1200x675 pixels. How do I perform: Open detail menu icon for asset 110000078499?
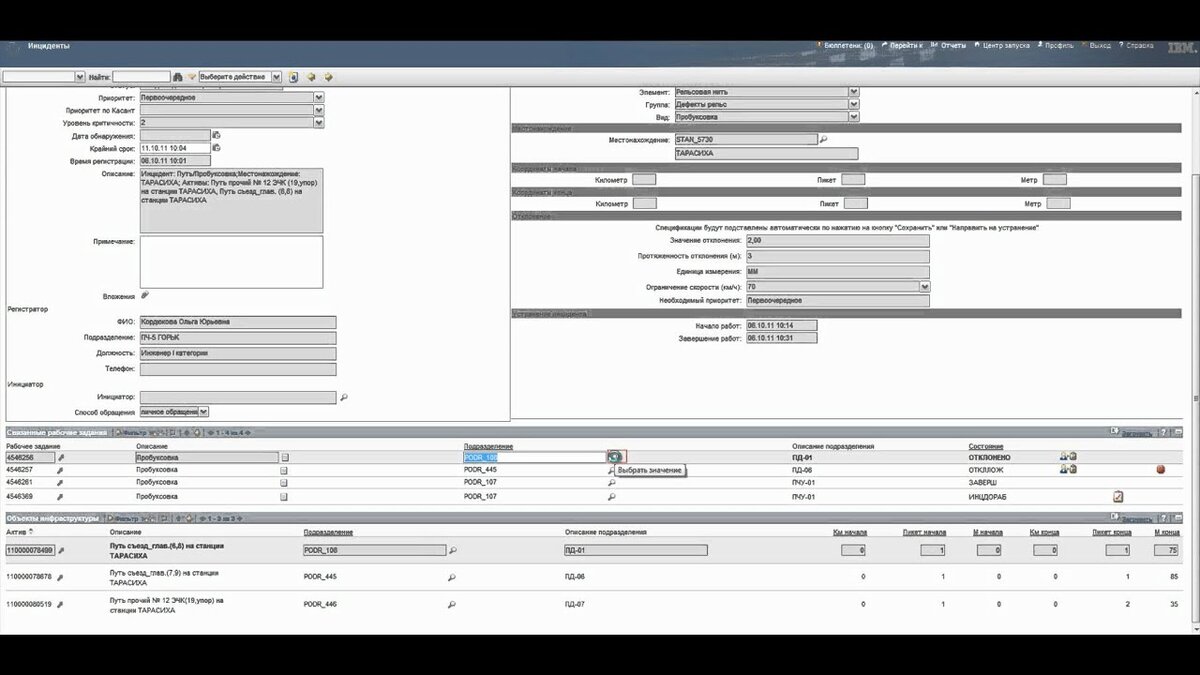[60, 550]
